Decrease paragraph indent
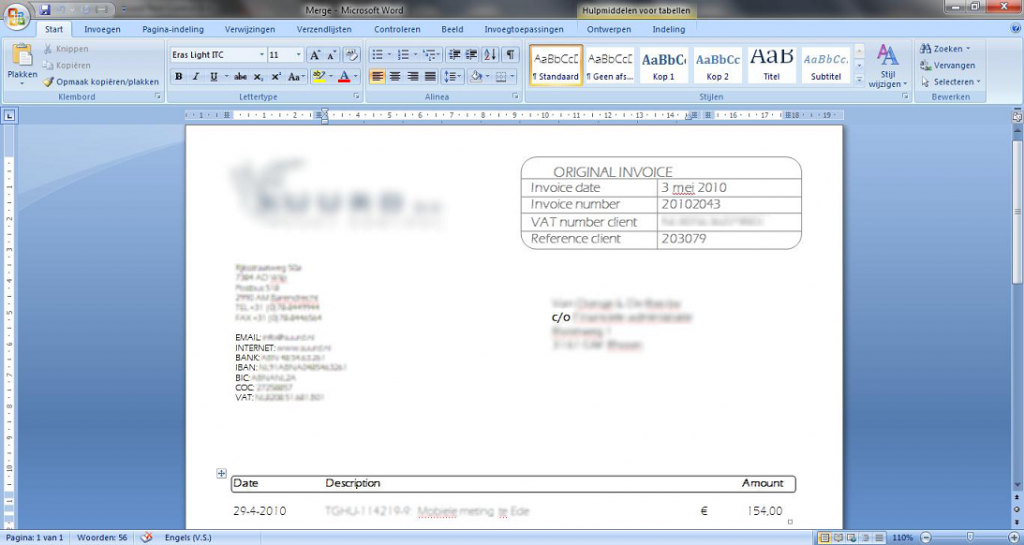1024x545 pixels. (x=455, y=55)
